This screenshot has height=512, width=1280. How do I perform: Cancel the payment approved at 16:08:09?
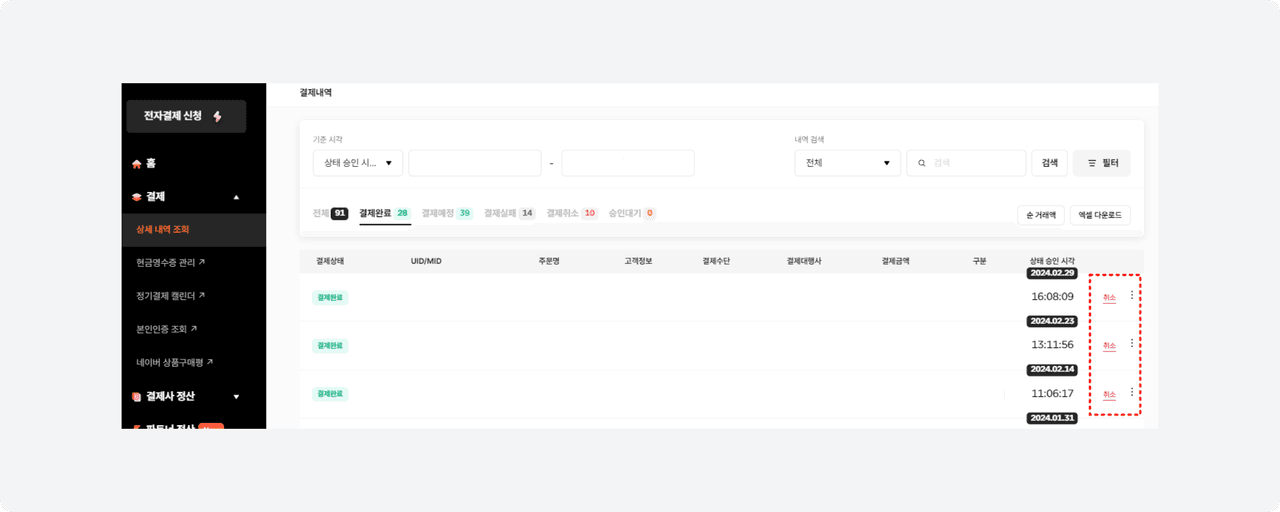(1109, 298)
